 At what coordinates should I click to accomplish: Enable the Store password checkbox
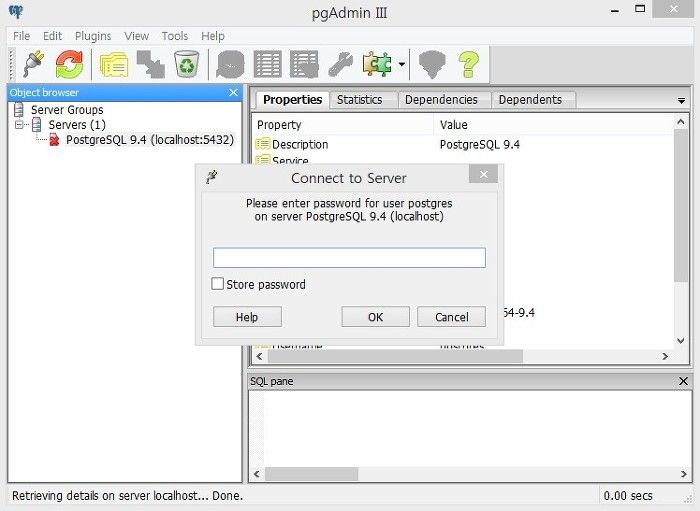click(x=217, y=284)
